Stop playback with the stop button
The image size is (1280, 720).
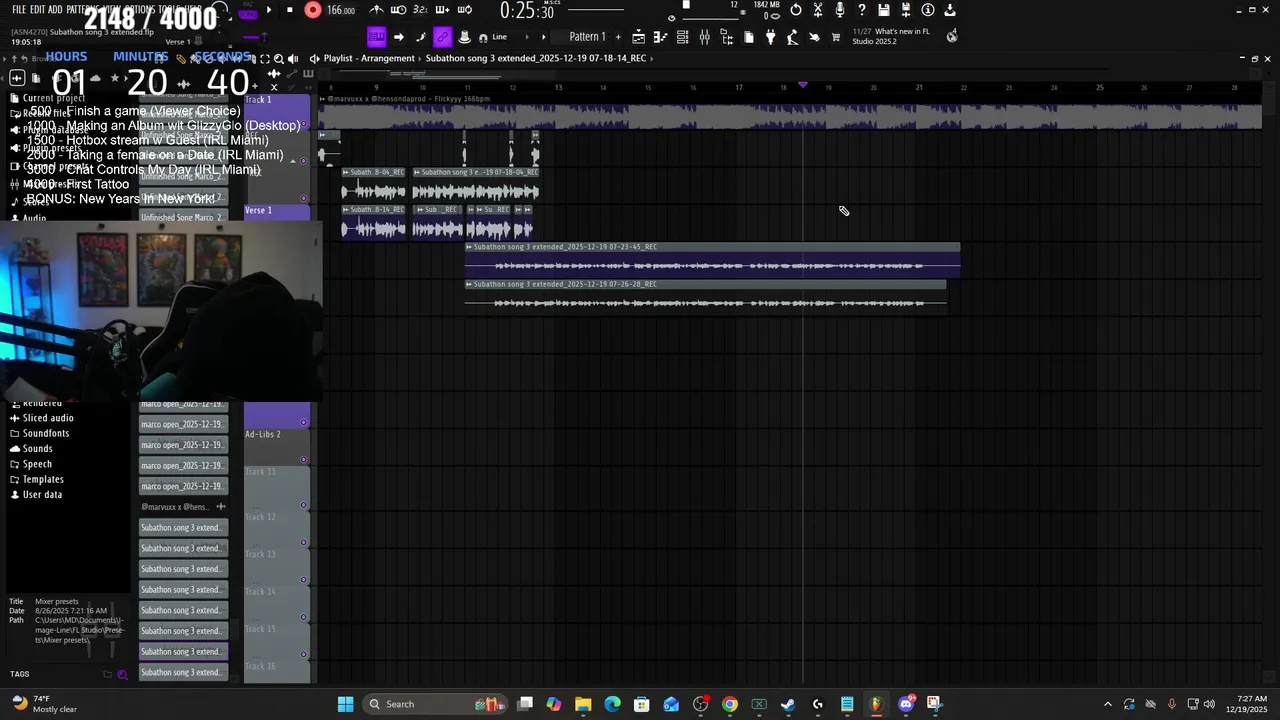290,10
